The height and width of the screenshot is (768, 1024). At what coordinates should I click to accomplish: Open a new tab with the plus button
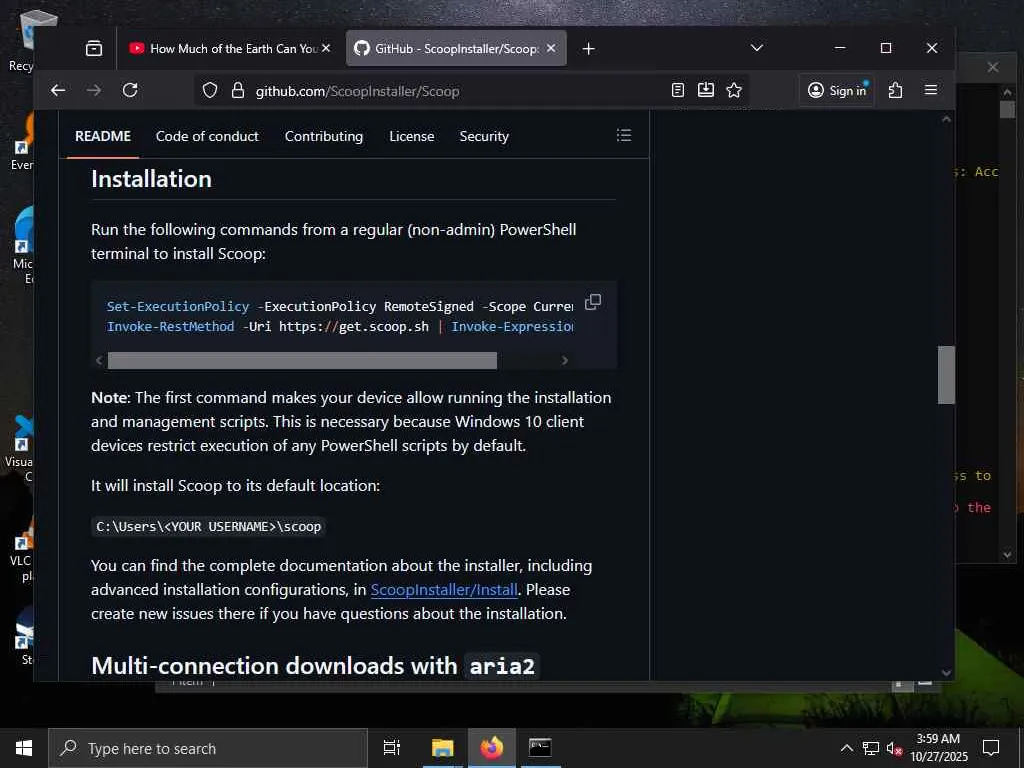588,48
